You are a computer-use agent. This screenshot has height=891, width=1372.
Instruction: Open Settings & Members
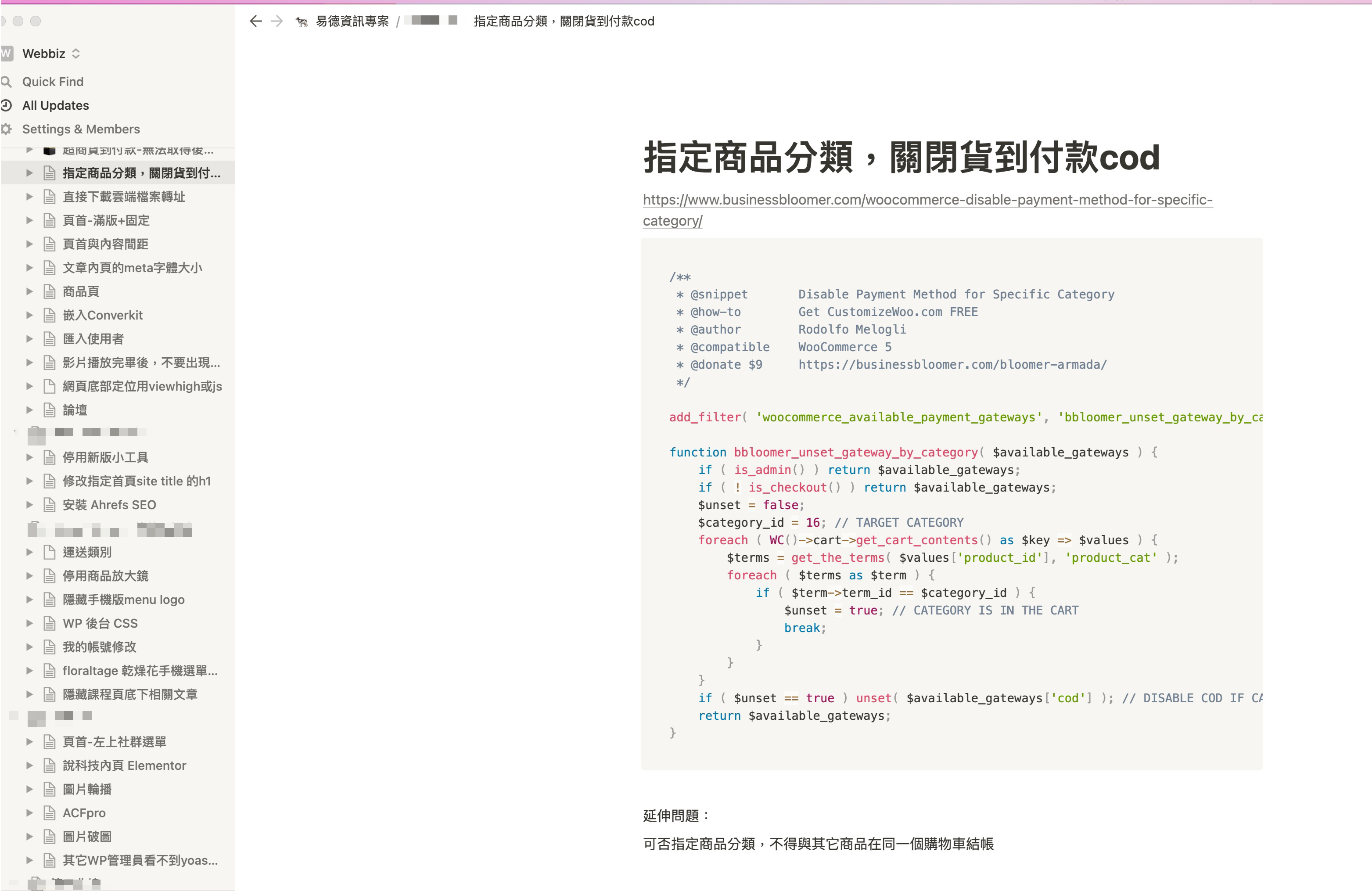tap(81, 129)
